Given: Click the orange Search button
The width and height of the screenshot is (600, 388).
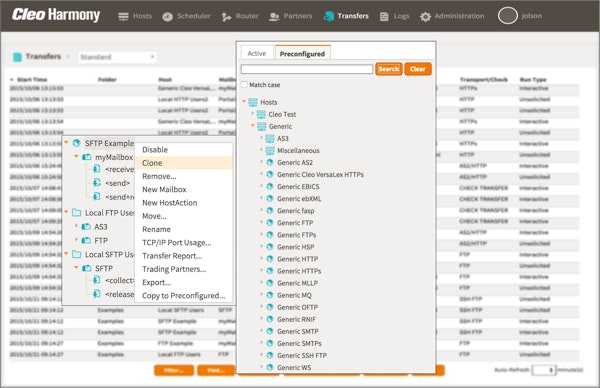Looking at the screenshot, I should tap(388, 69).
